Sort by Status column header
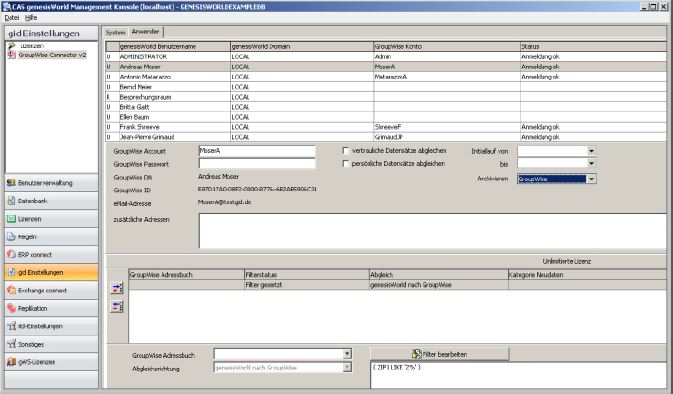 point(593,46)
